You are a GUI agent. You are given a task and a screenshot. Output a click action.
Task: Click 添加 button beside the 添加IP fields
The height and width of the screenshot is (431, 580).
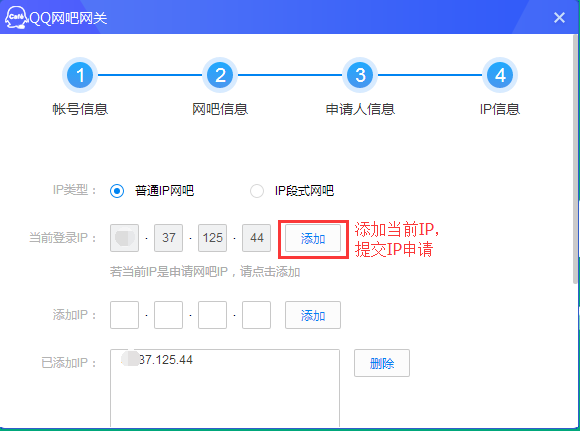coord(313,315)
